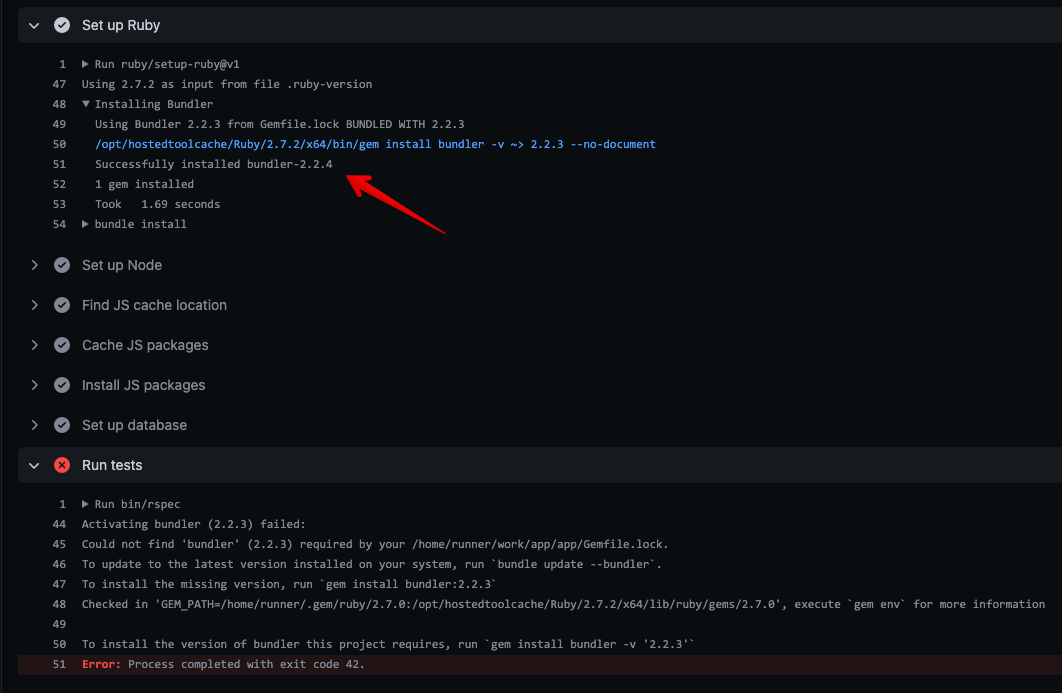Open the Set up Node step title
This screenshot has width=1062, height=693.
click(122, 265)
